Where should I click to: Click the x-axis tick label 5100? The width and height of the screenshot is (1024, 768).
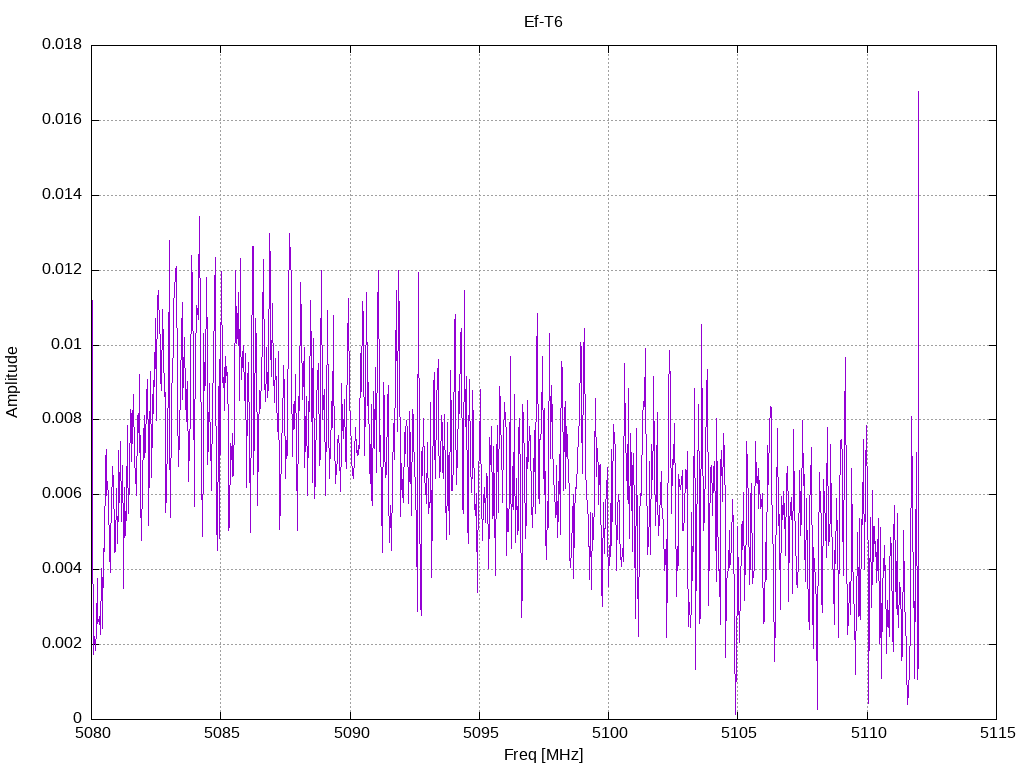[610, 733]
